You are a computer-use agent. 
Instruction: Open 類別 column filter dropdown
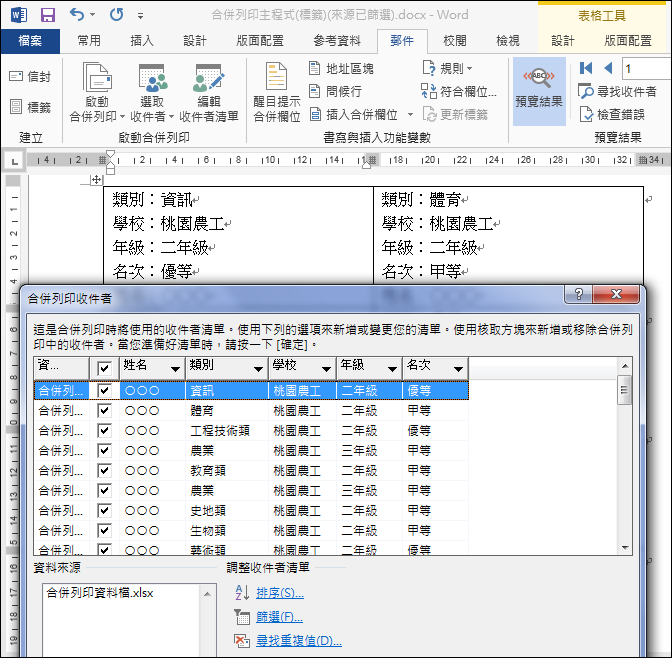(258, 369)
